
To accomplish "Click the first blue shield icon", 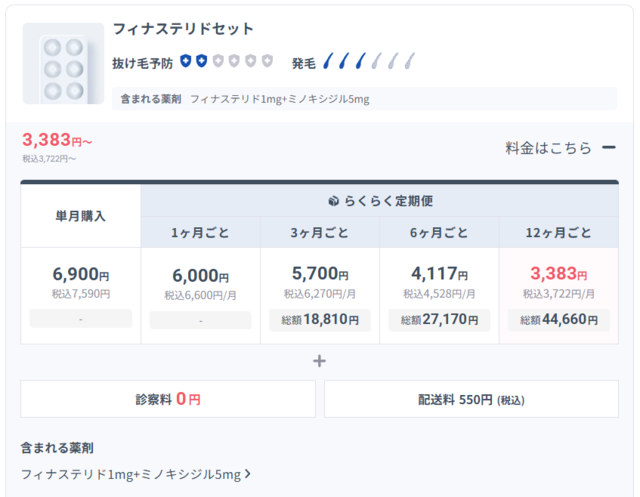I will pos(185,62).
